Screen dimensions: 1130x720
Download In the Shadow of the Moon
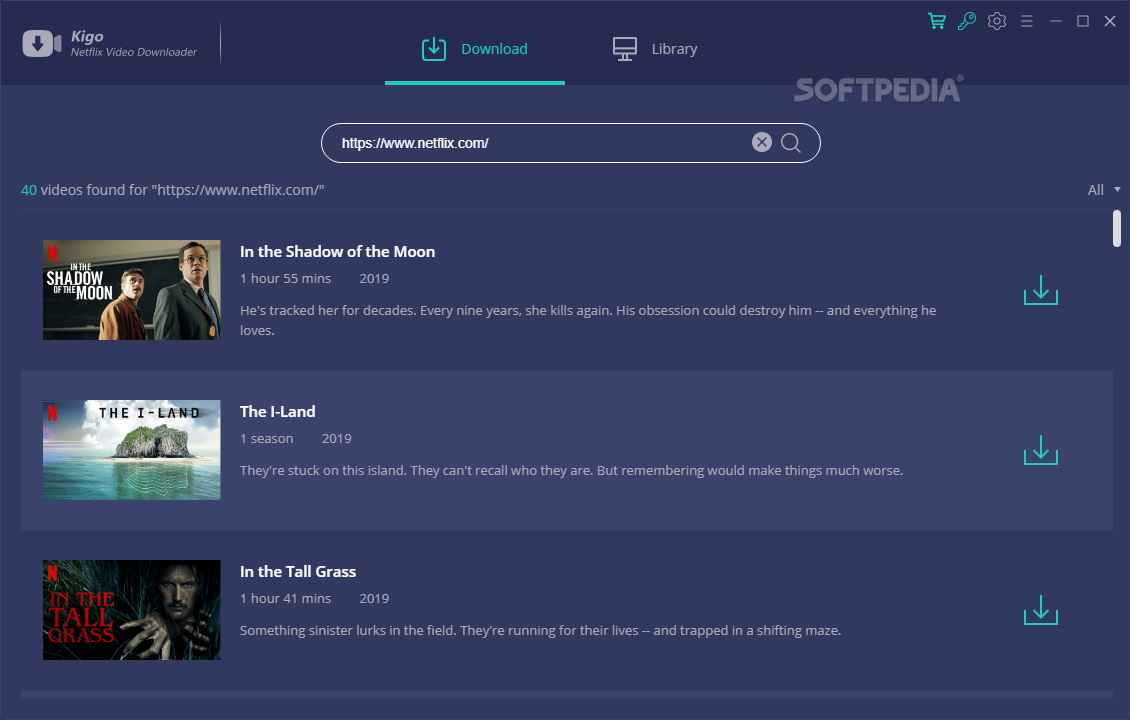click(x=1040, y=291)
